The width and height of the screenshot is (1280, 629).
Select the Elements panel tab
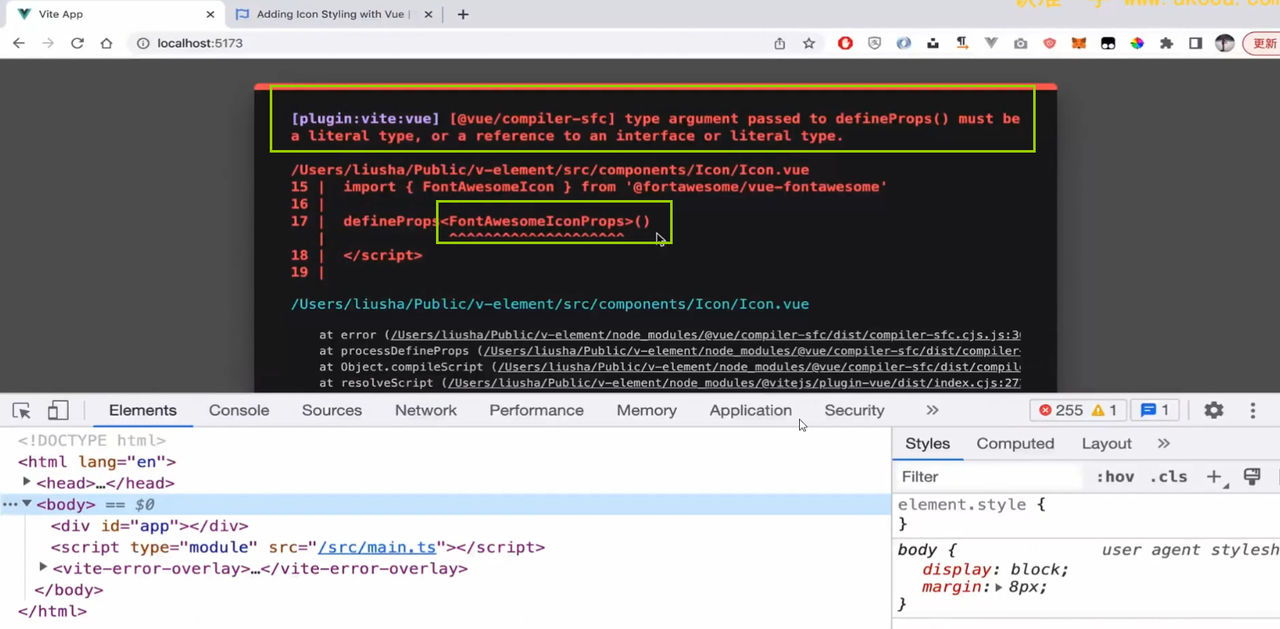click(143, 410)
